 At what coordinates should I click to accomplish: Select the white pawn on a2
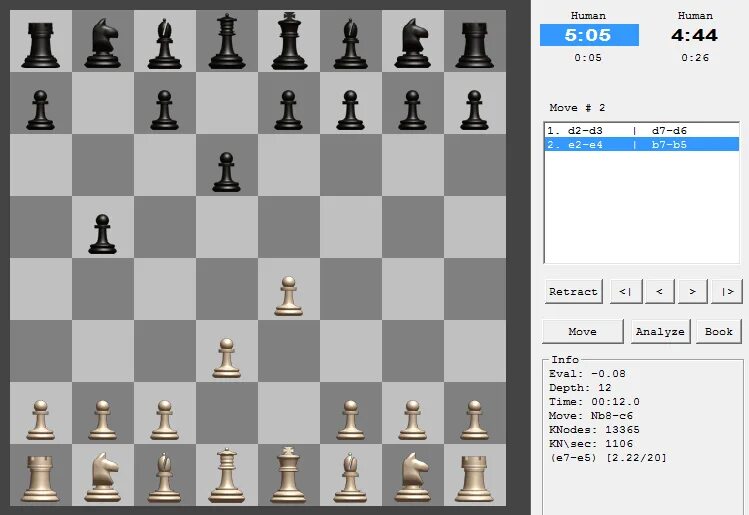click(41, 420)
